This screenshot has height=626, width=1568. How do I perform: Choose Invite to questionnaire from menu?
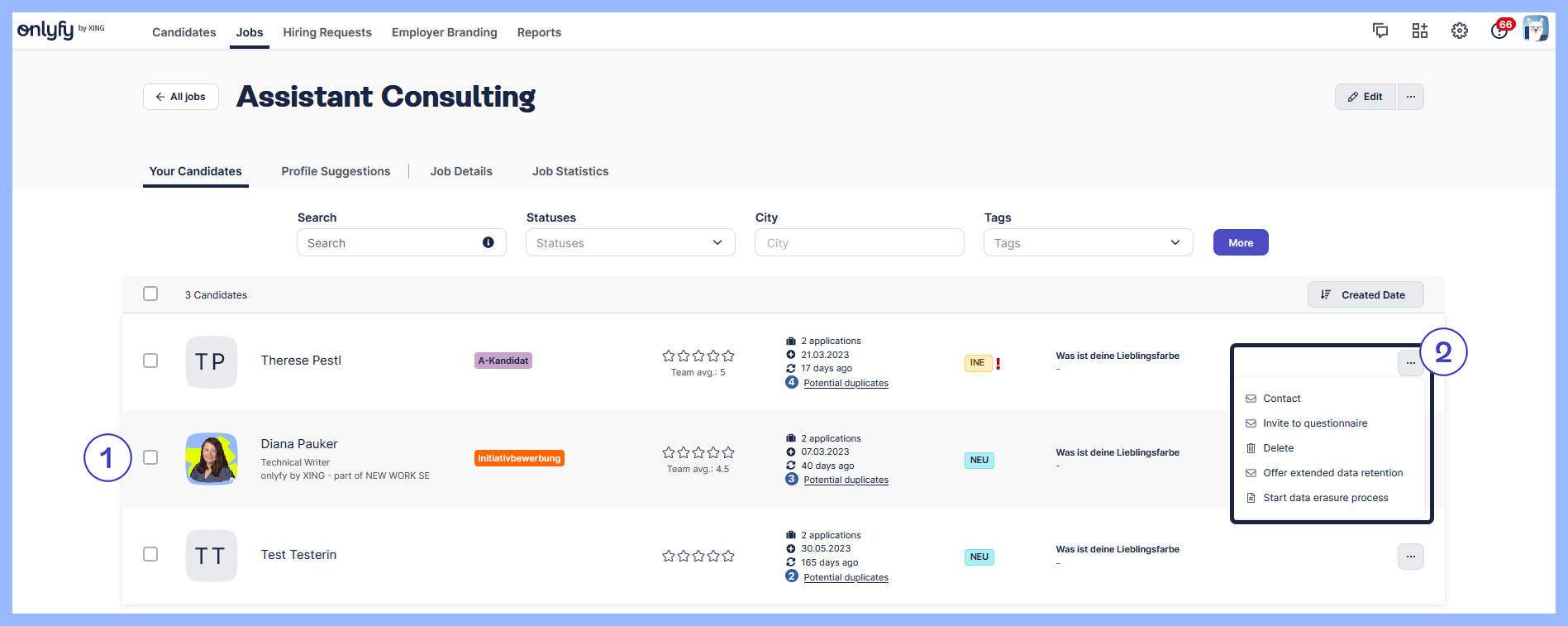(x=1314, y=423)
